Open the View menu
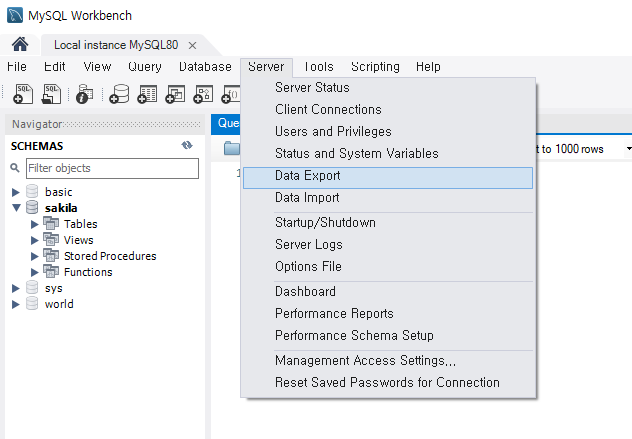The image size is (632, 439). 97,67
